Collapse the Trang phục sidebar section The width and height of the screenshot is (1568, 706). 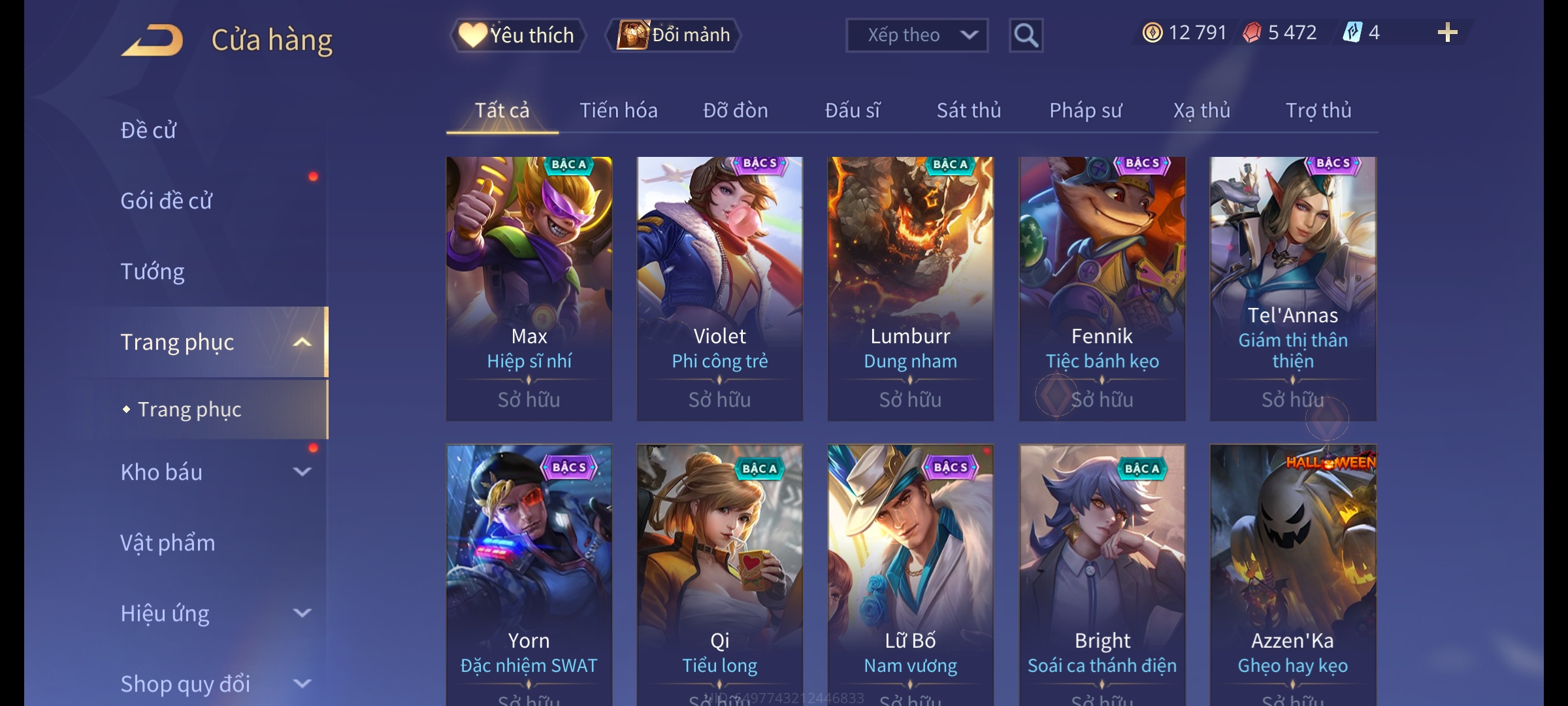click(302, 342)
